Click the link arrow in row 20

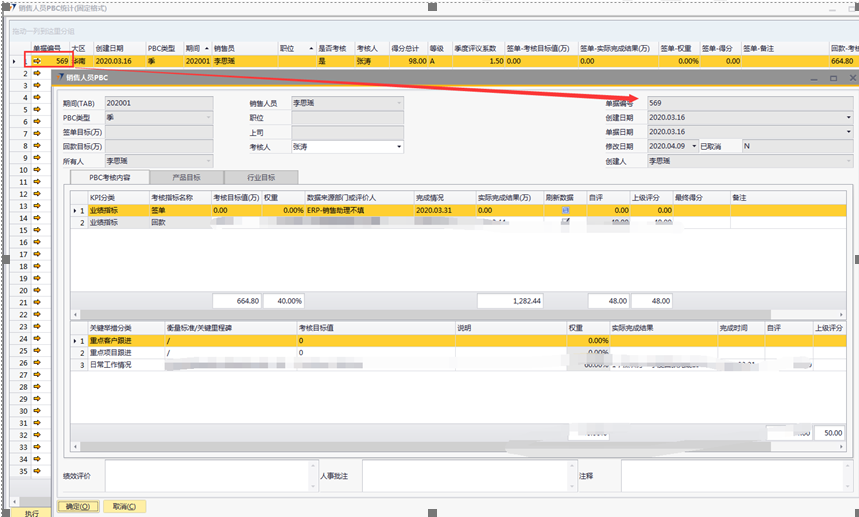click(37, 290)
